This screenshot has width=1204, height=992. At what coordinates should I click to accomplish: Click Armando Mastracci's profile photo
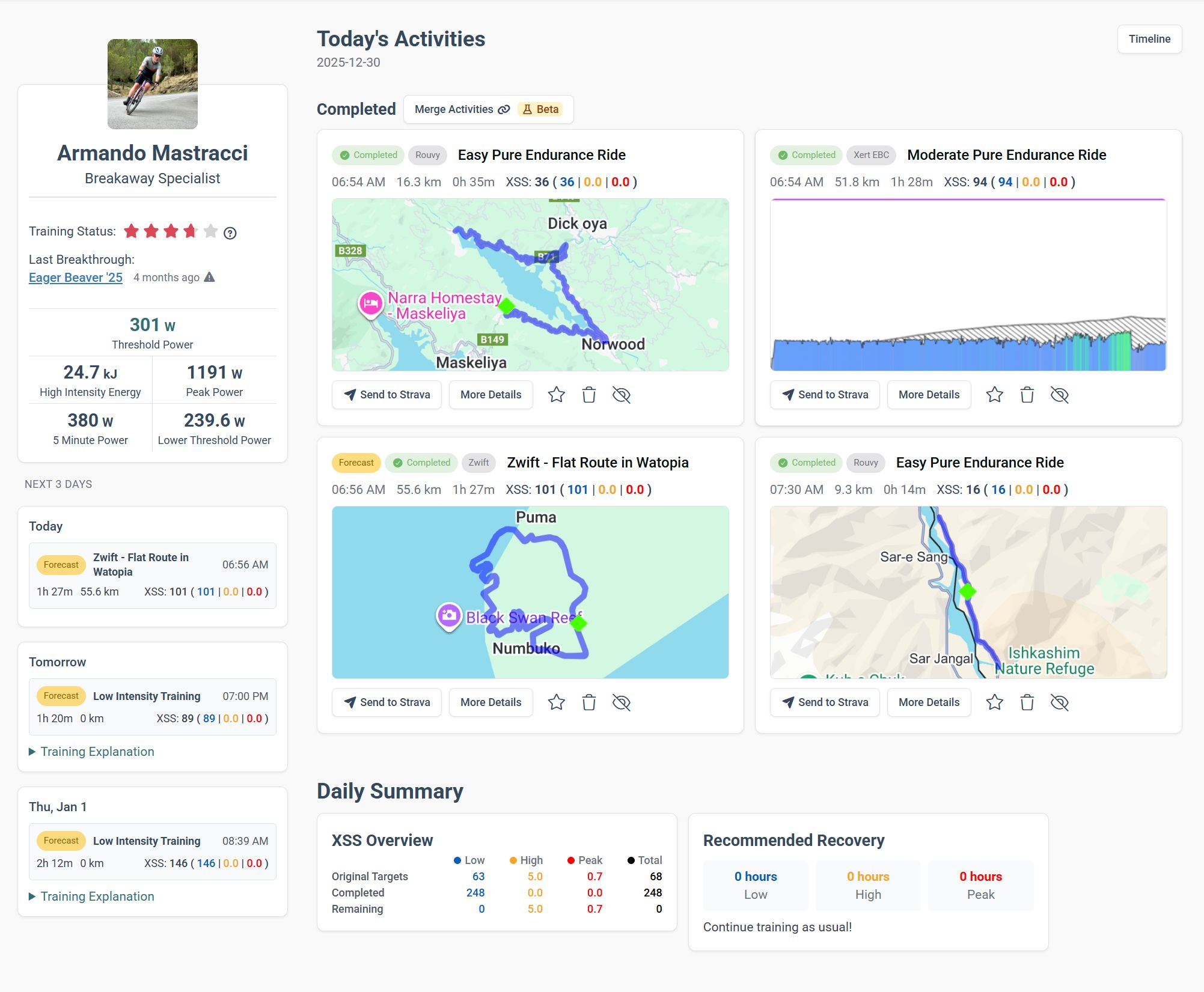click(x=153, y=84)
